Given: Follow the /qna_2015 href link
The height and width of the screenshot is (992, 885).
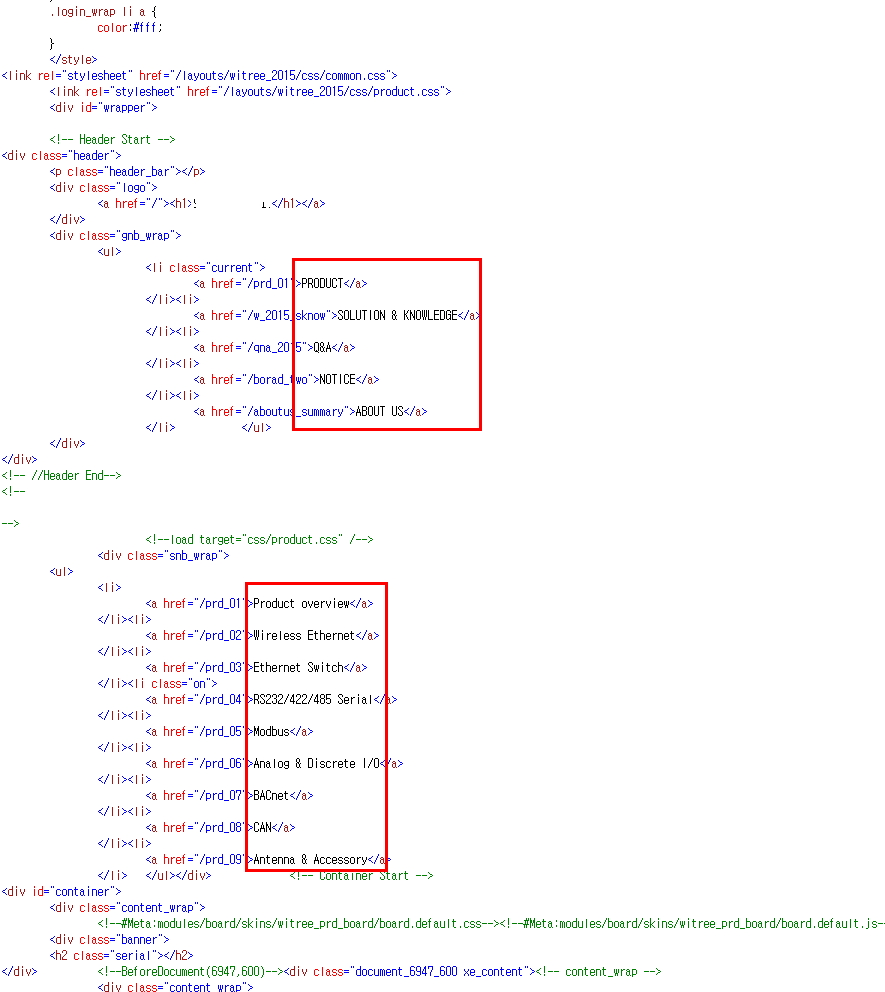Looking at the screenshot, I should (274, 347).
